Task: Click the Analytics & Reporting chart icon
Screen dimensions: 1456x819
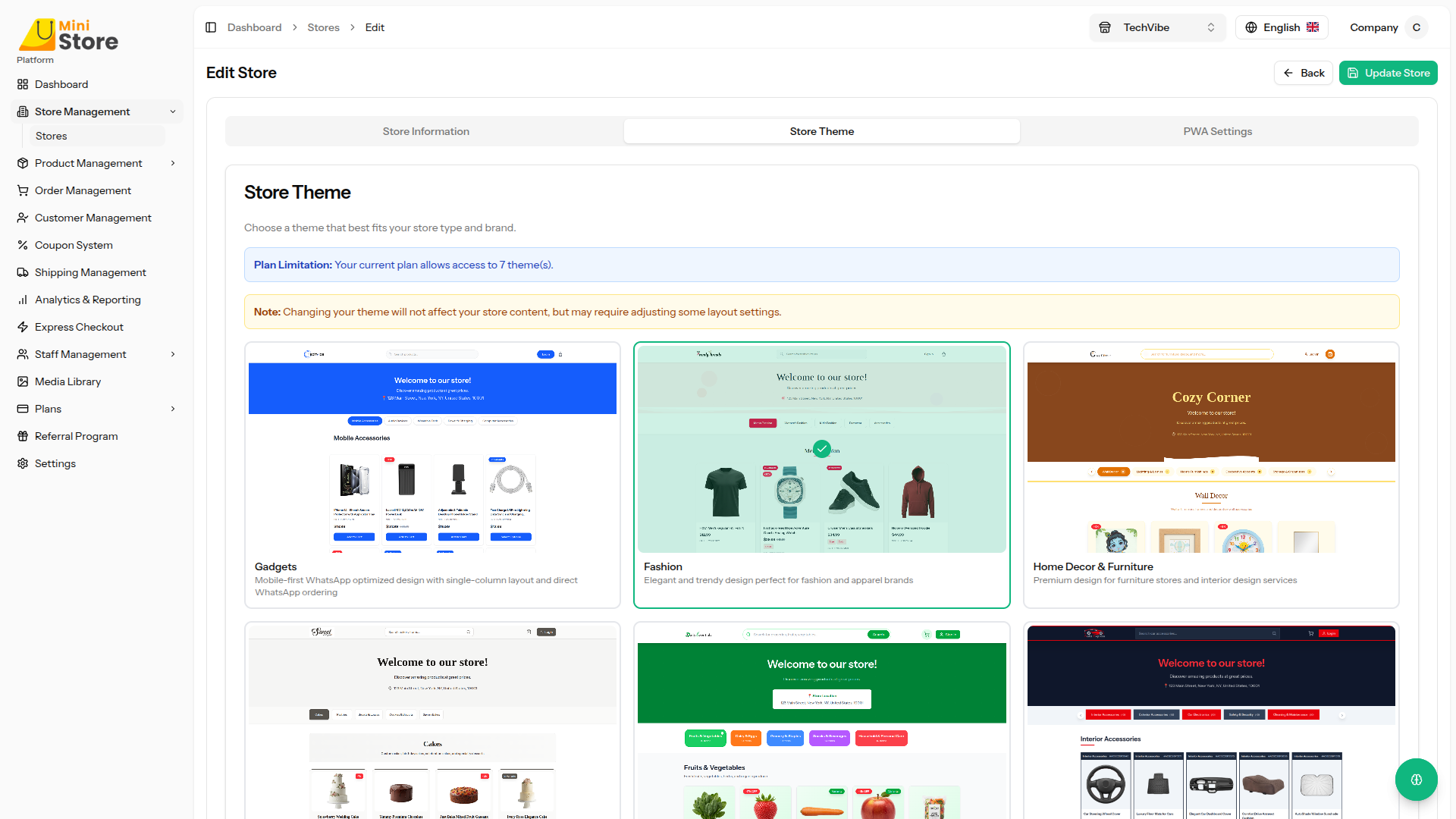Action: 23,300
